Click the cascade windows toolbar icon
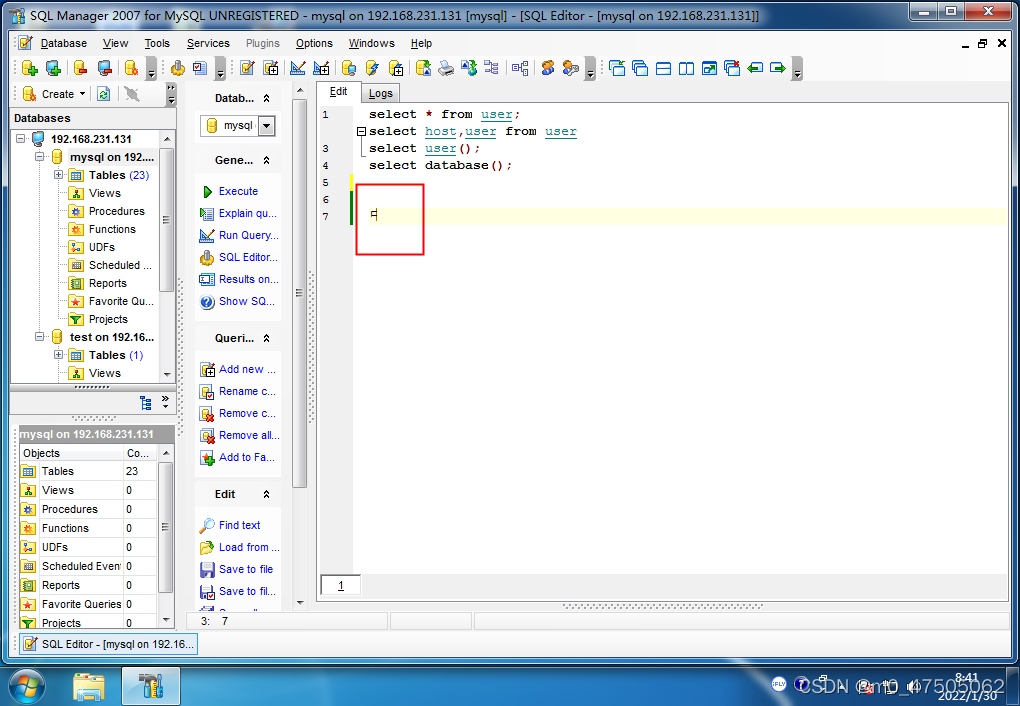 coord(640,68)
